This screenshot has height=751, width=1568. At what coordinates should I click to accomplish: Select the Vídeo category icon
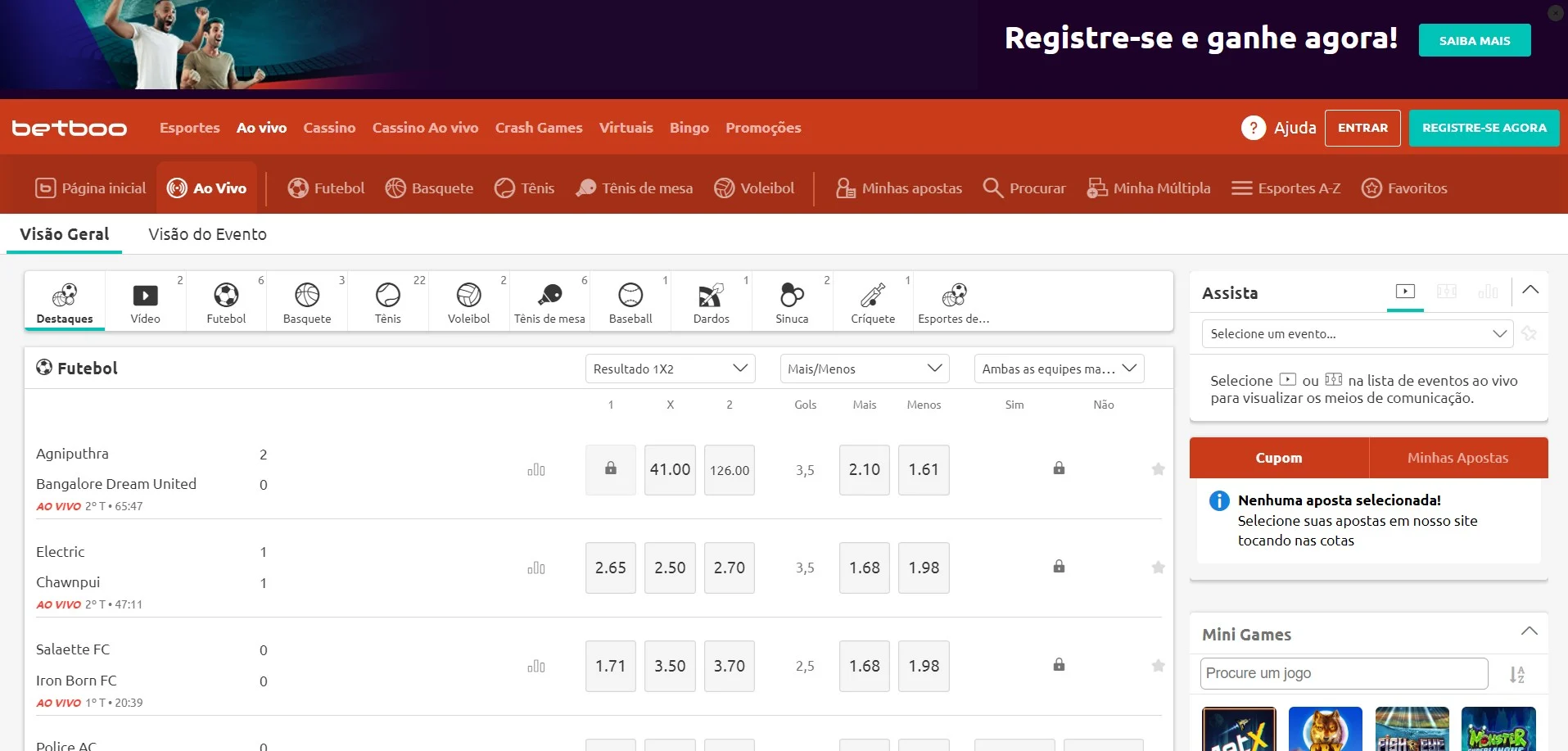pos(146,301)
